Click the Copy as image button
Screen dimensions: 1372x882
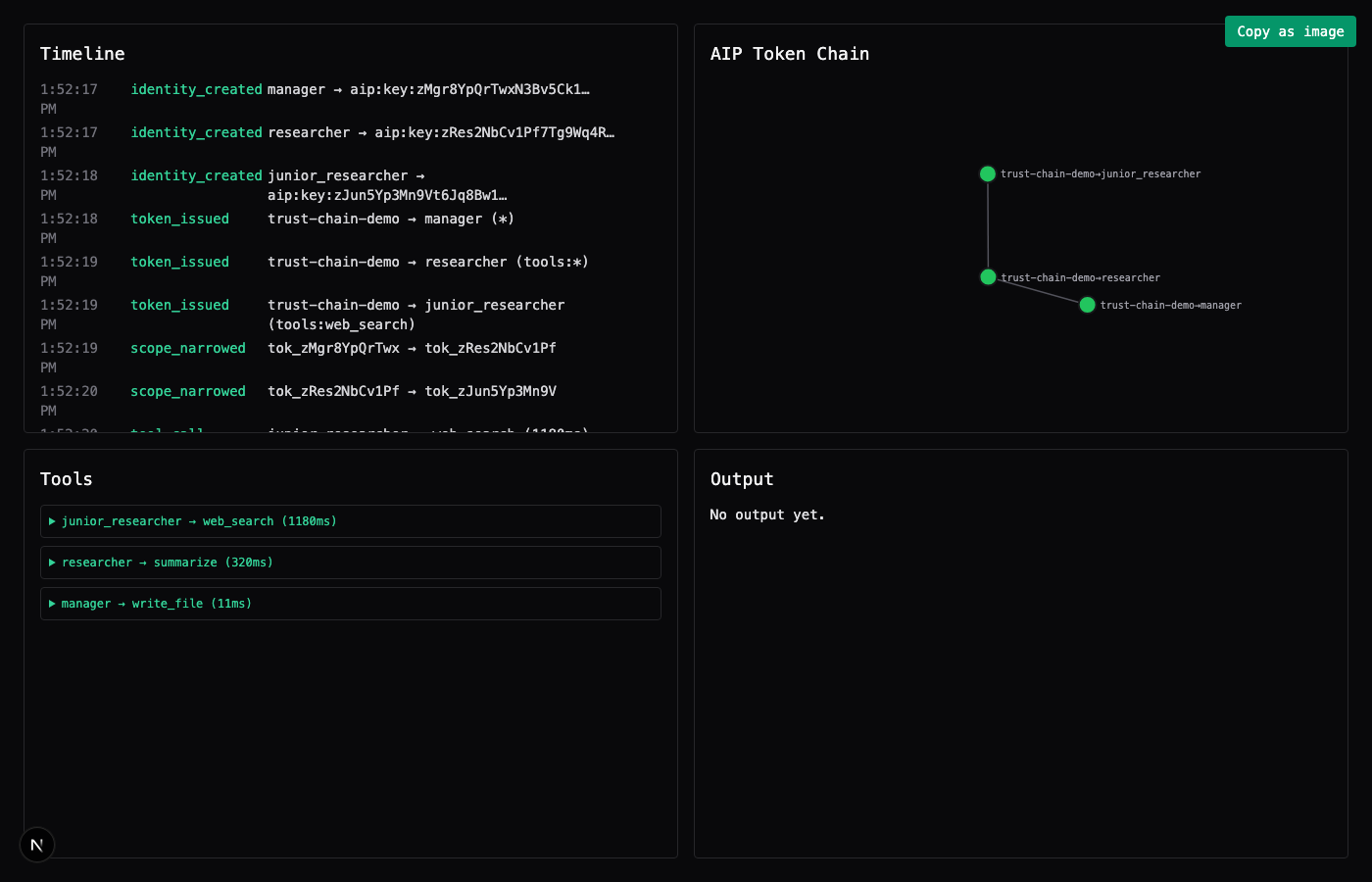pyautogui.click(x=1290, y=31)
